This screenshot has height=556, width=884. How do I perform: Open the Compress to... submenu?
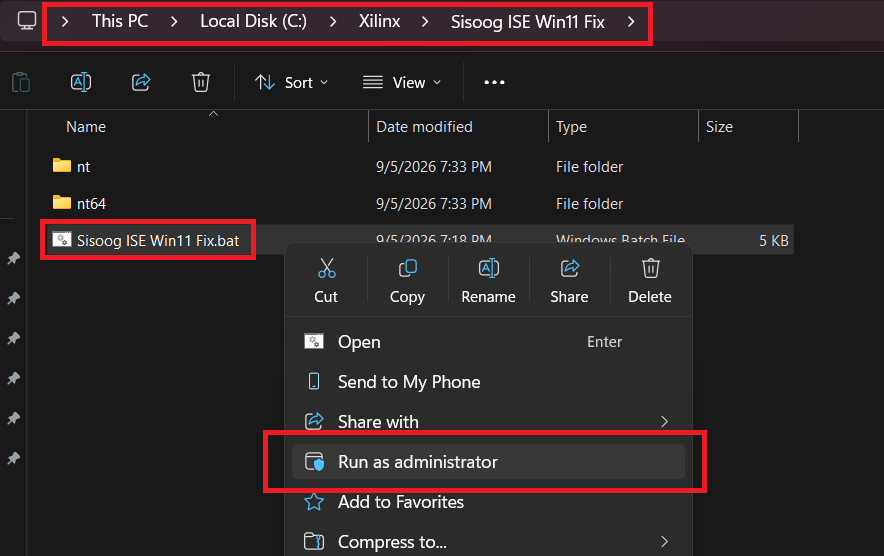point(488,542)
